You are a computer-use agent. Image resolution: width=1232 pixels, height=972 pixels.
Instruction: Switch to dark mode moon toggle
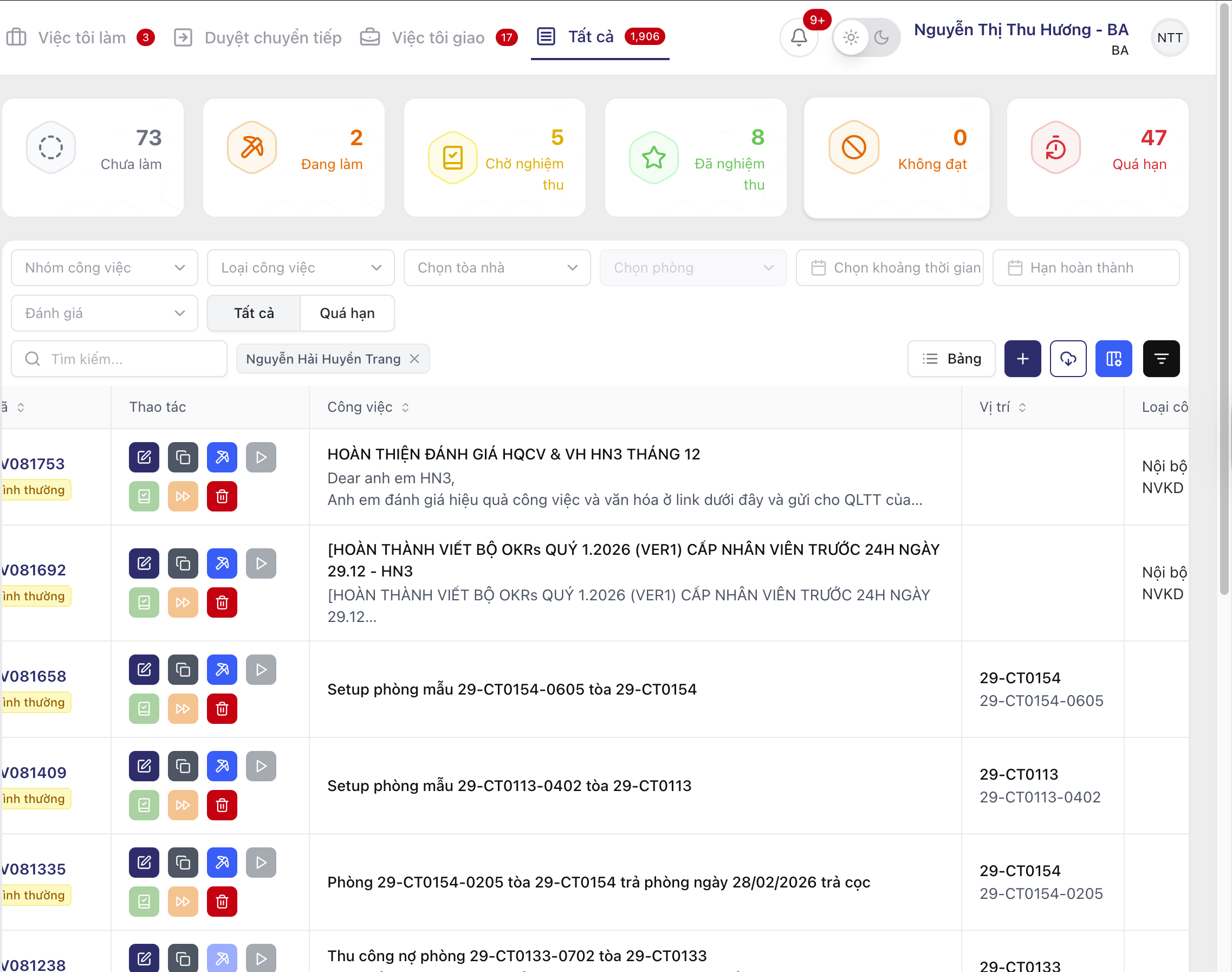pyautogui.click(x=881, y=37)
